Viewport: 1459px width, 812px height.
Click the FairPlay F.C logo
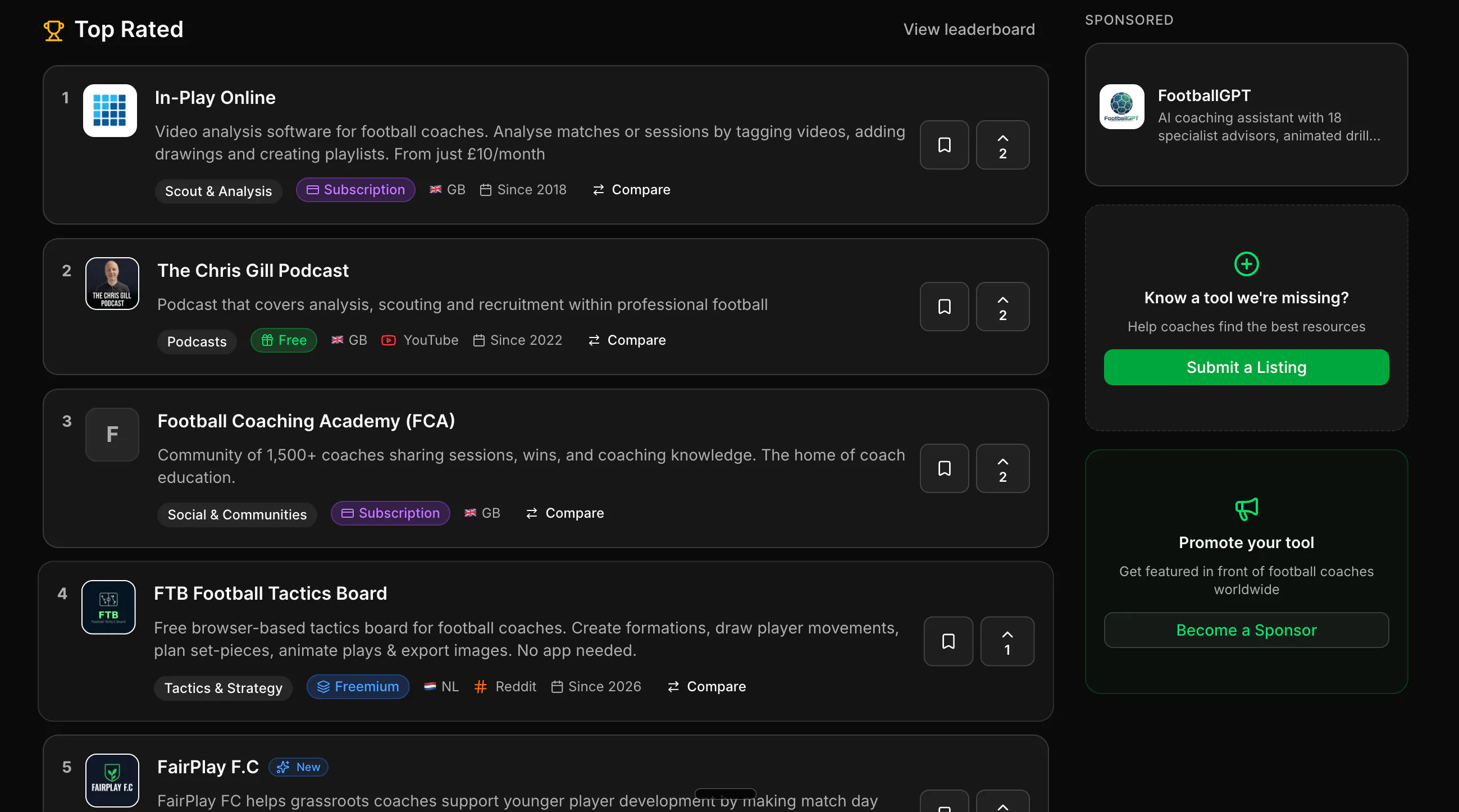(x=112, y=781)
